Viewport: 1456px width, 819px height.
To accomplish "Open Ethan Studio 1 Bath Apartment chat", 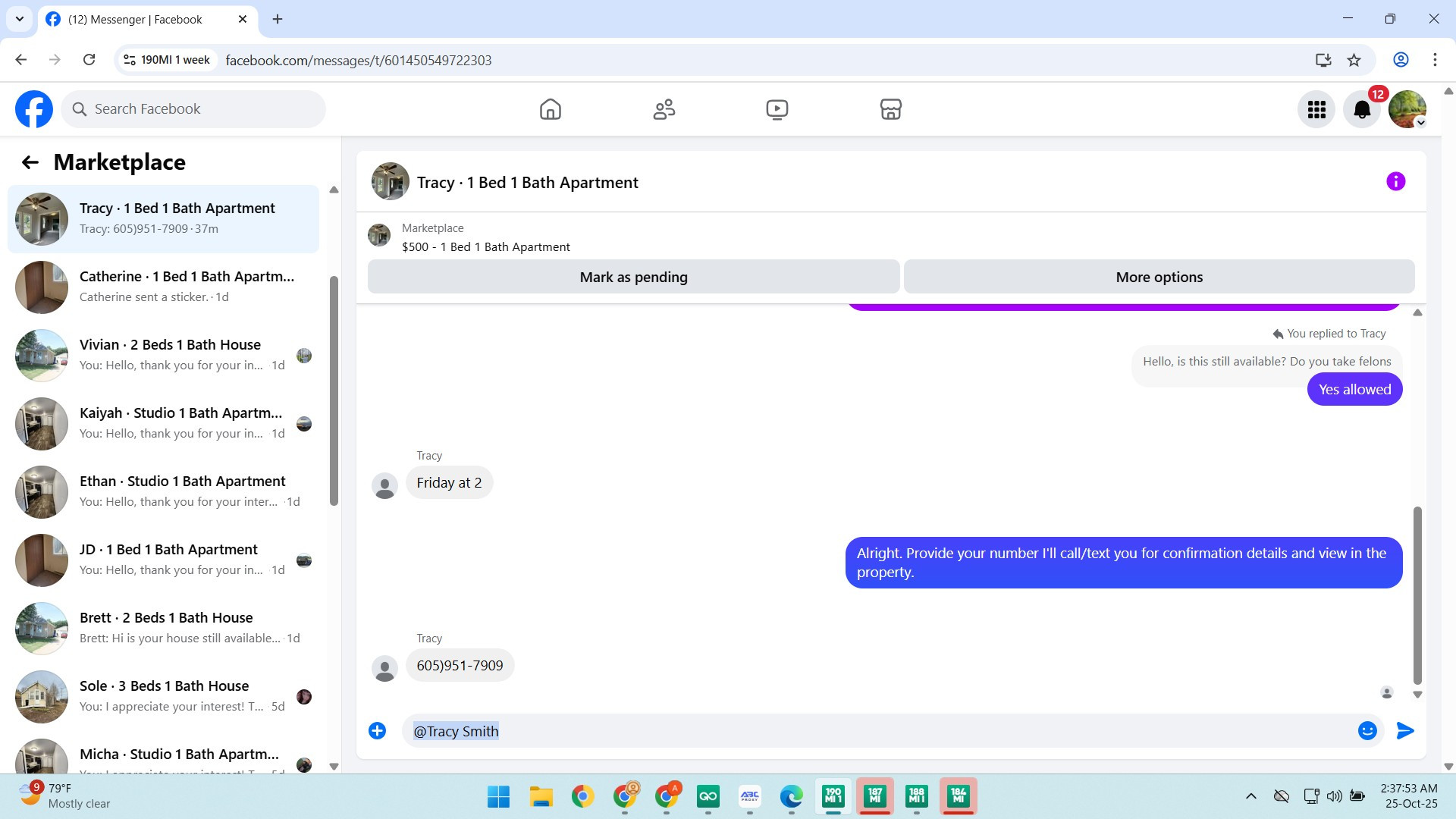I will pyautogui.click(x=163, y=492).
